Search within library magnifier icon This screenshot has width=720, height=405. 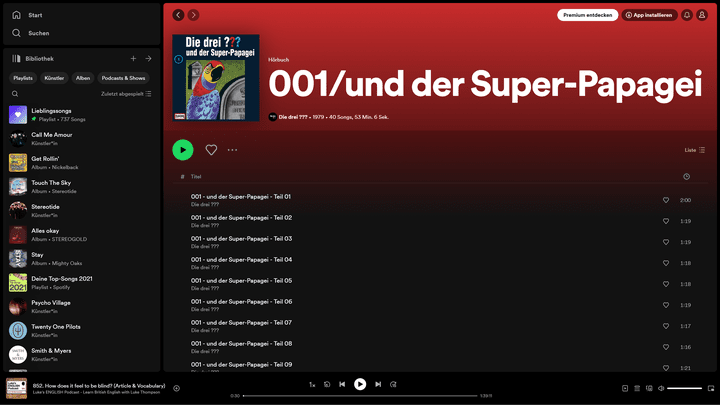click(15, 94)
